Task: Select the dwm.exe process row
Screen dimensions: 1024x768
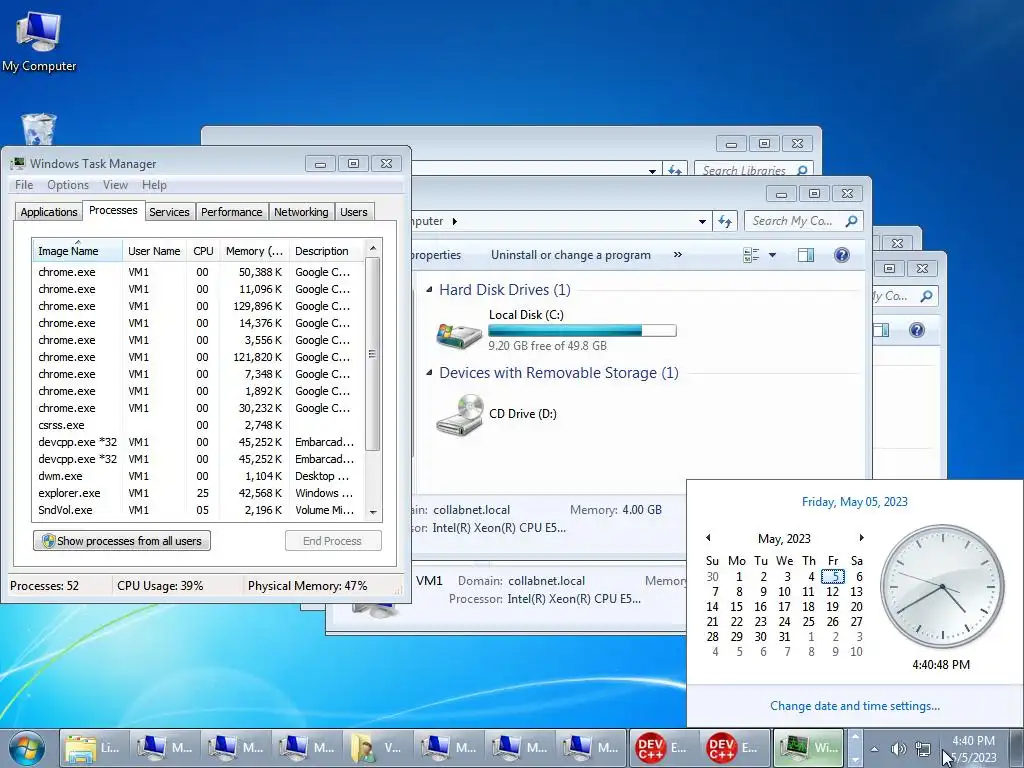Action: coord(199,476)
